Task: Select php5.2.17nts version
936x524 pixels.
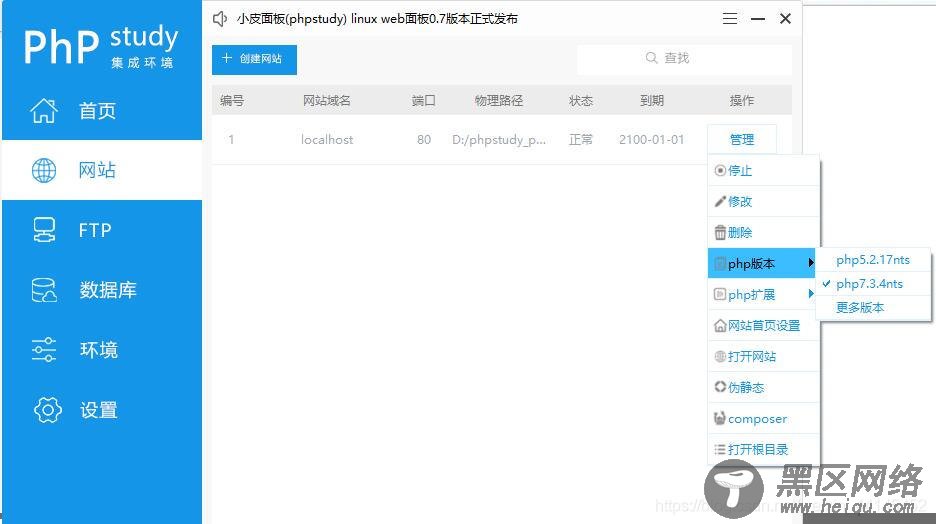Action: pos(873,260)
